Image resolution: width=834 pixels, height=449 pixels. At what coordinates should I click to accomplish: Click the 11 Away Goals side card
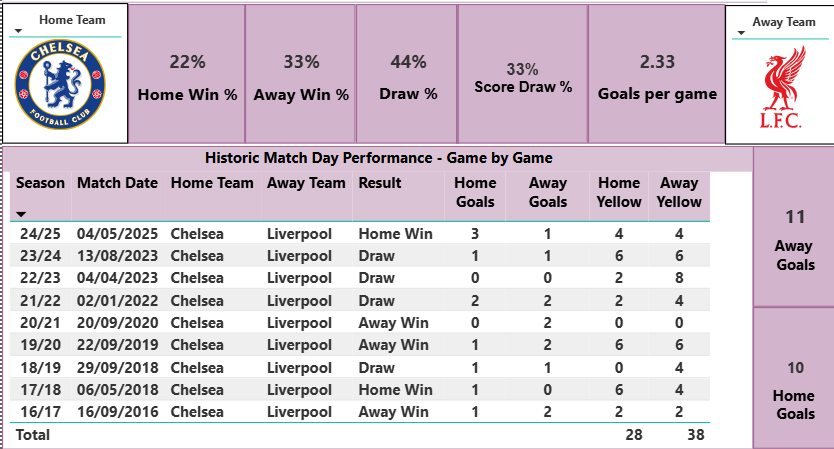(795, 230)
